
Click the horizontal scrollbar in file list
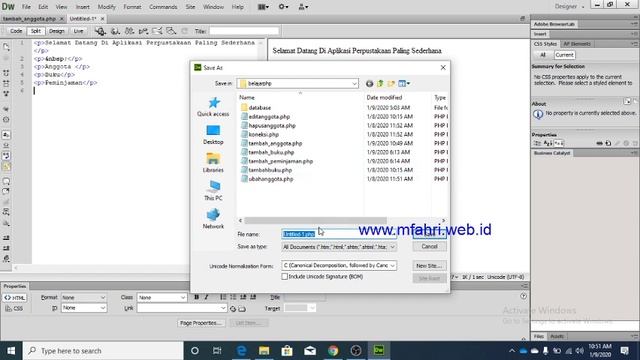[315, 220]
